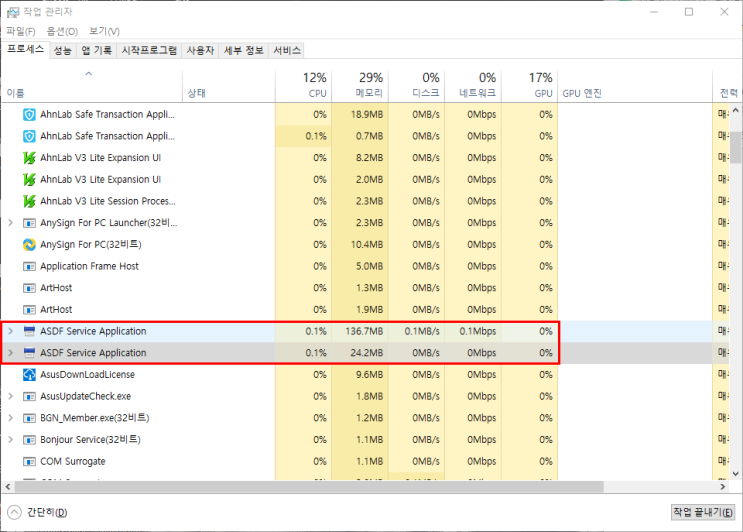Image resolution: width=743 pixels, height=532 pixels.
Task: Sort by the 이름 column header
Action: tap(91, 86)
